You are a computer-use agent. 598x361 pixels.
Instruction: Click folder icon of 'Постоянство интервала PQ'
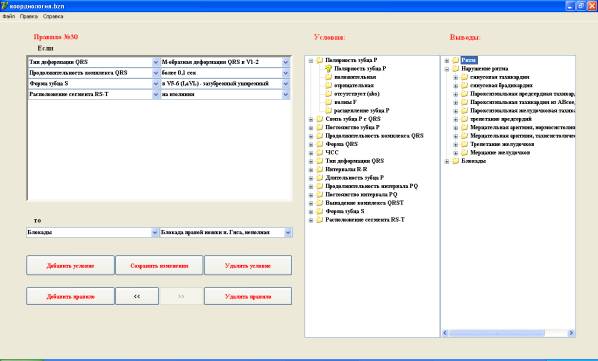pyautogui.click(x=320, y=194)
